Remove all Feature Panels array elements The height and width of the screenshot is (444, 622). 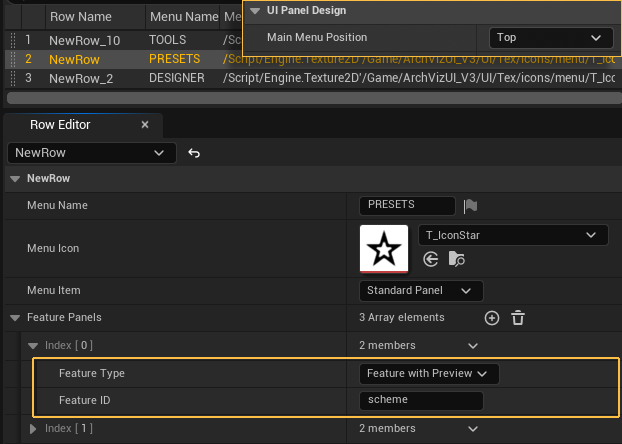[518, 318]
